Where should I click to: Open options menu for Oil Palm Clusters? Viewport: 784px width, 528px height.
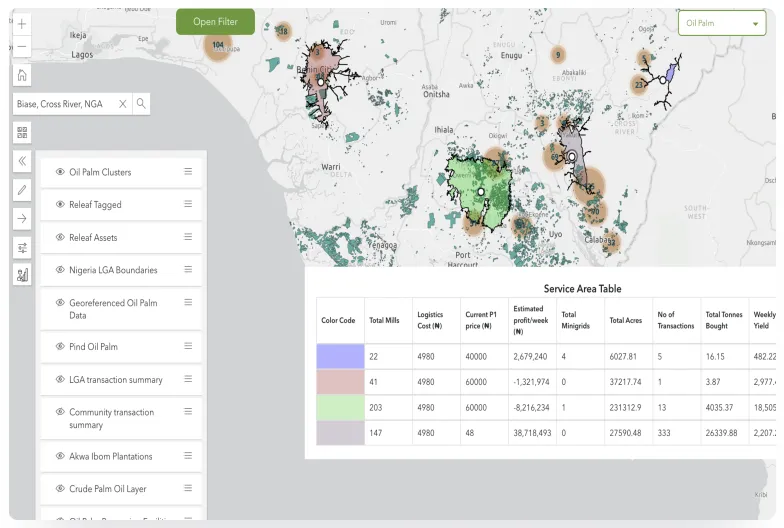188,171
